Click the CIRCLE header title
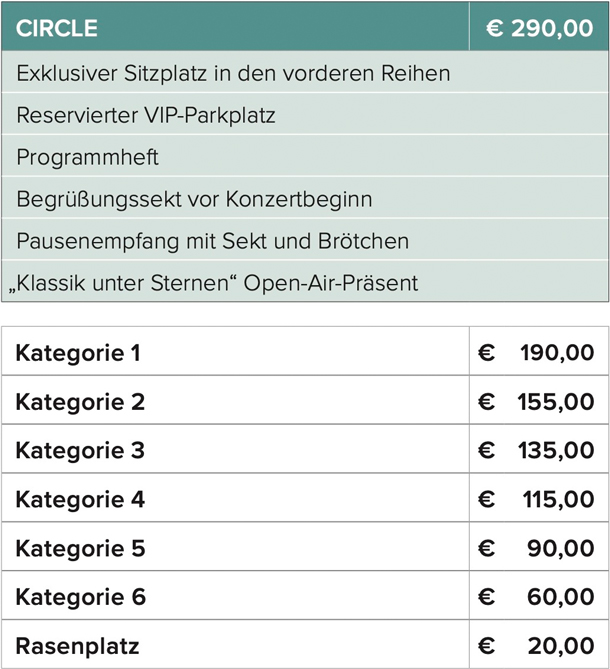Screen dimensions: 610x669 point(57,28)
